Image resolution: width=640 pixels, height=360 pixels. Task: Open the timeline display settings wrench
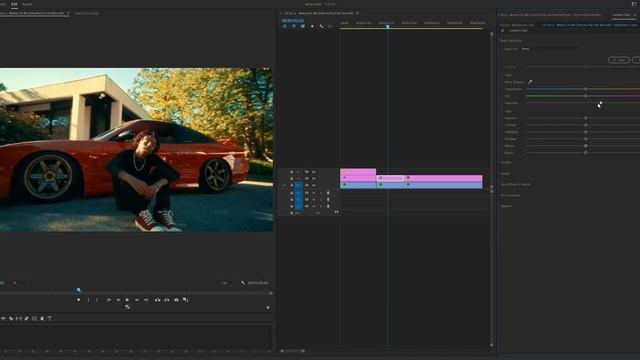coord(321,26)
